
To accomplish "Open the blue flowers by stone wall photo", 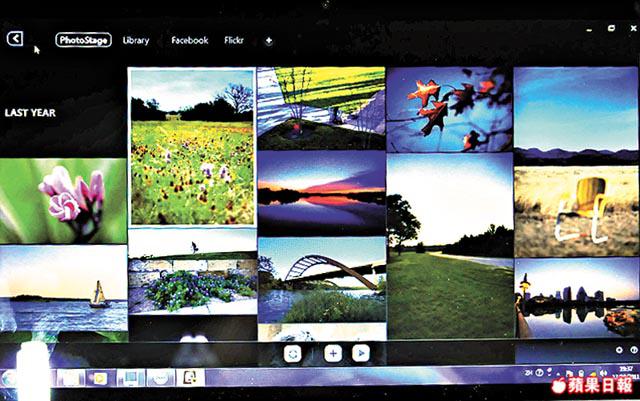I will click(193, 272).
